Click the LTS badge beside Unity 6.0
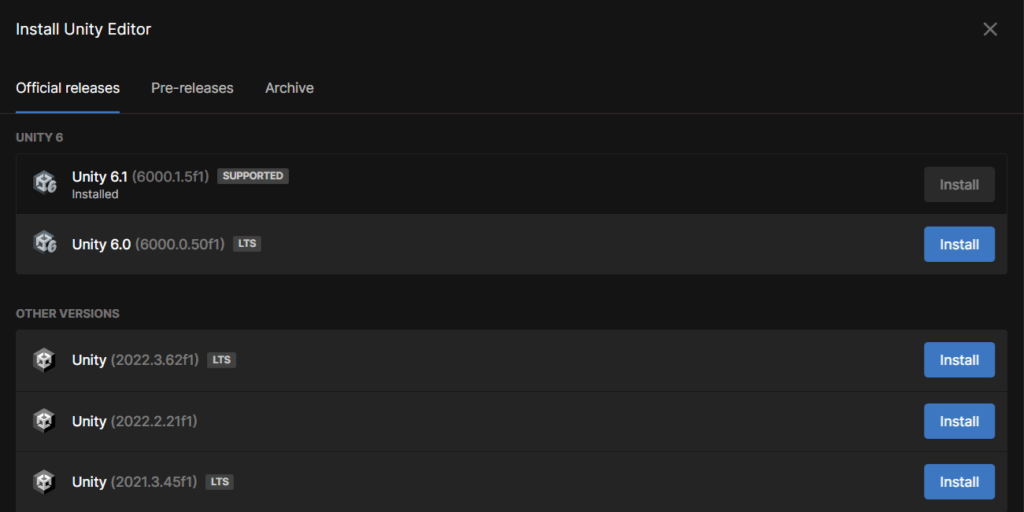The height and width of the screenshot is (512, 1024). 247,244
